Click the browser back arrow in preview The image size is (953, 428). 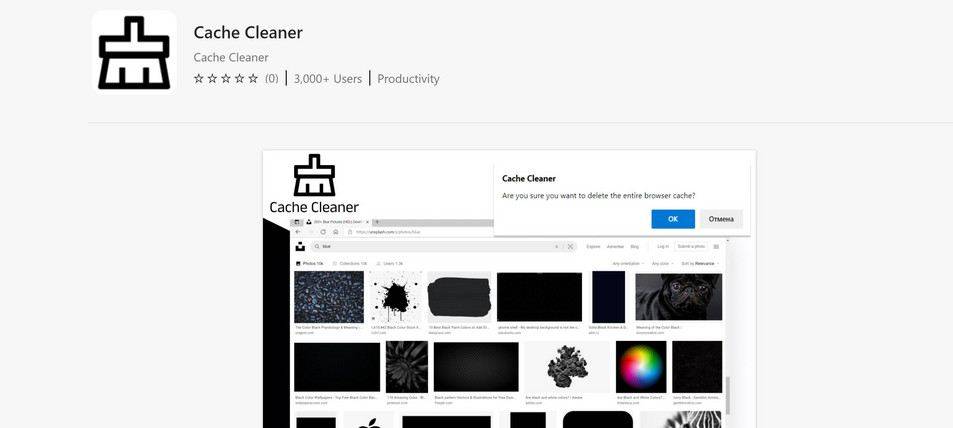tap(298, 232)
